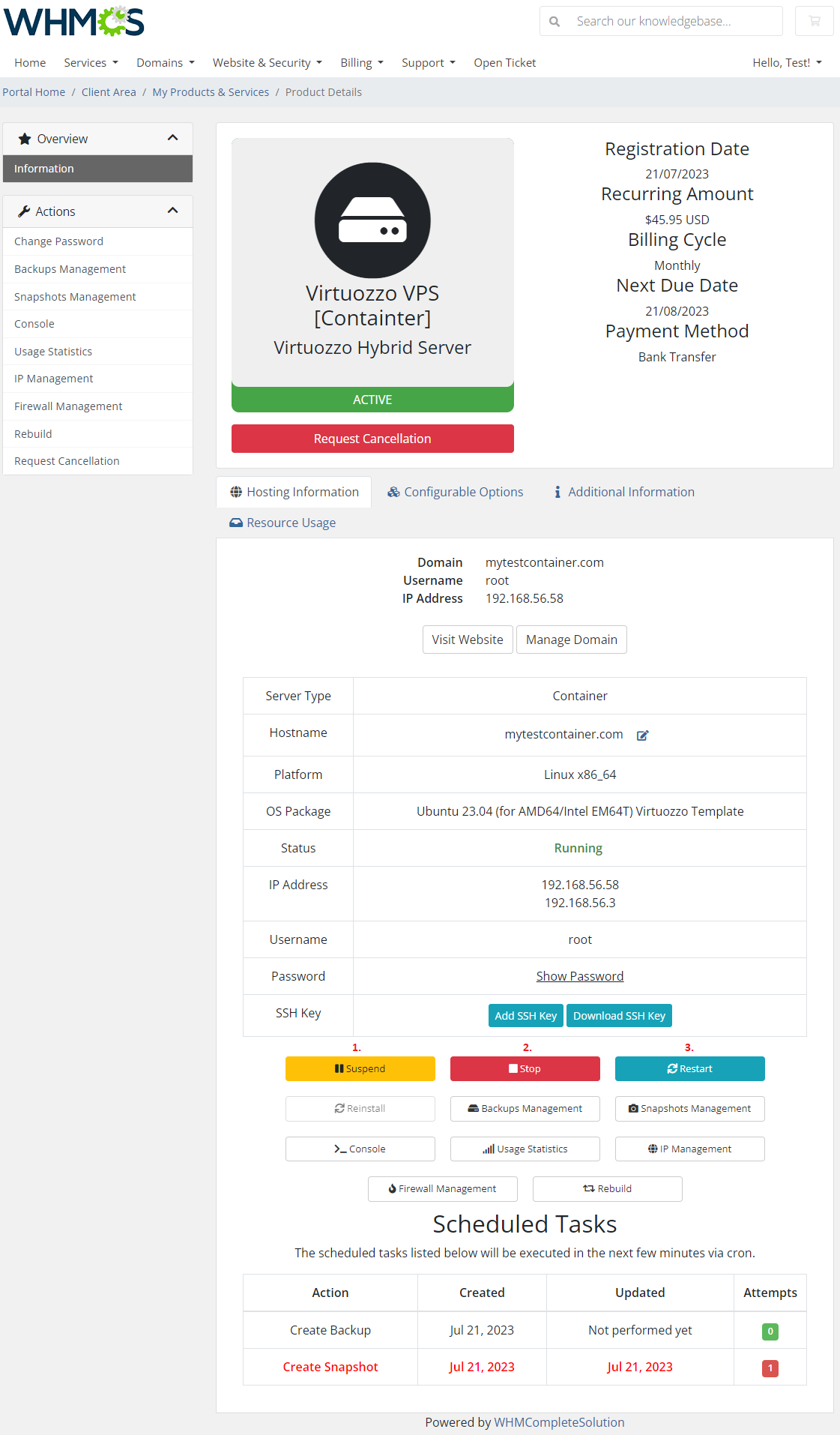Click the hostname edit pencil icon
Screen dimensions: 840x1435
tap(642, 735)
